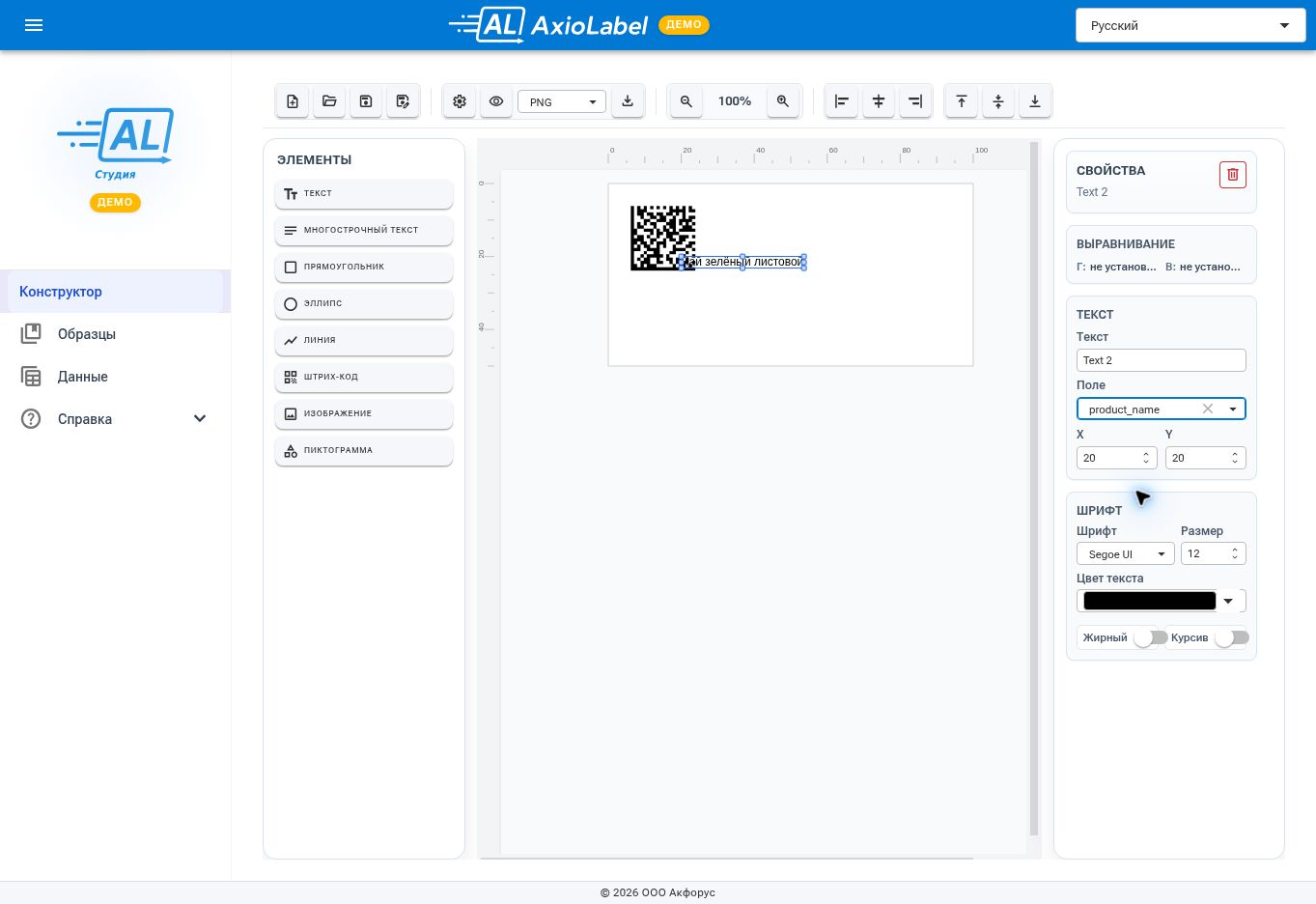This screenshot has width=1316, height=904.
Task: Zoom out using the magnifier minus icon
Action: click(686, 101)
